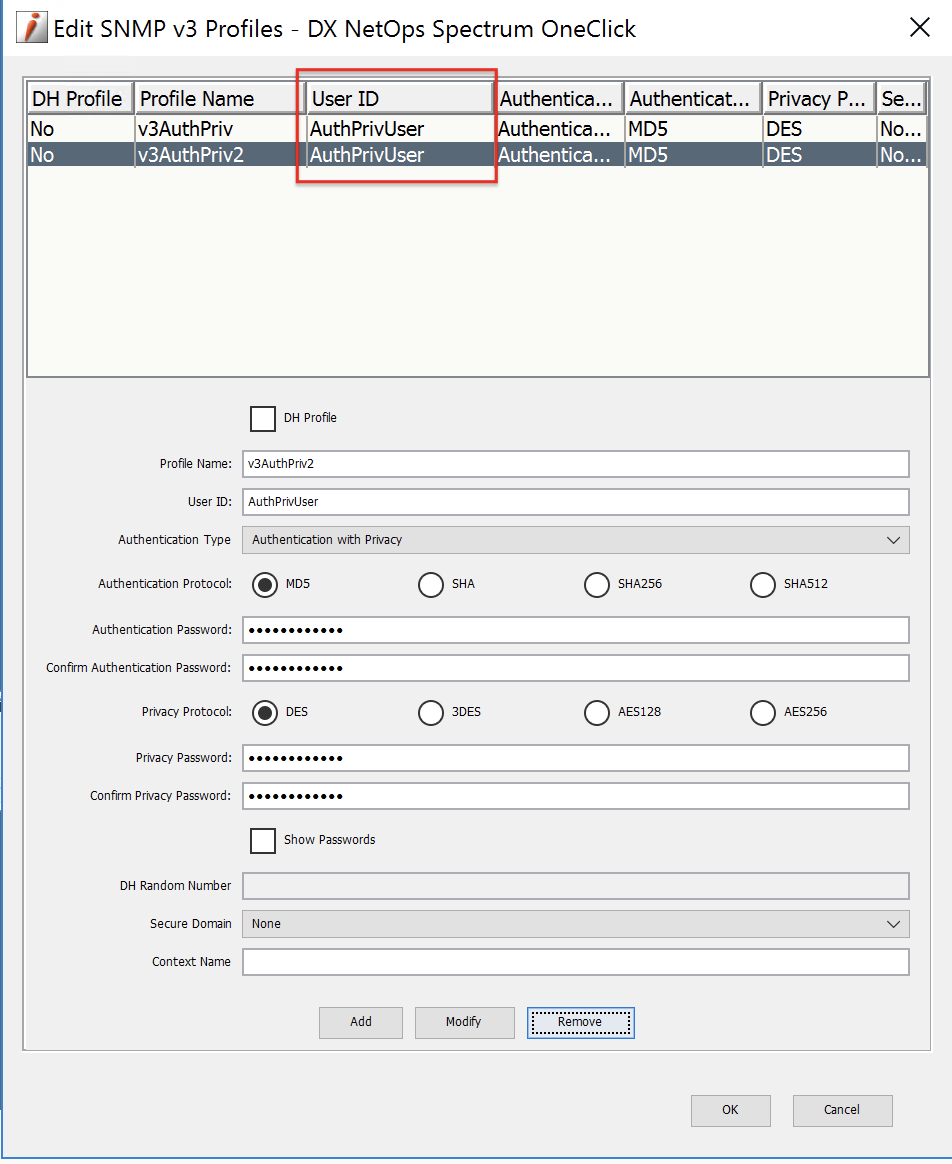Close the Edit SNMP v3 Profiles dialog
The width and height of the screenshot is (952, 1164).
point(919,28)
